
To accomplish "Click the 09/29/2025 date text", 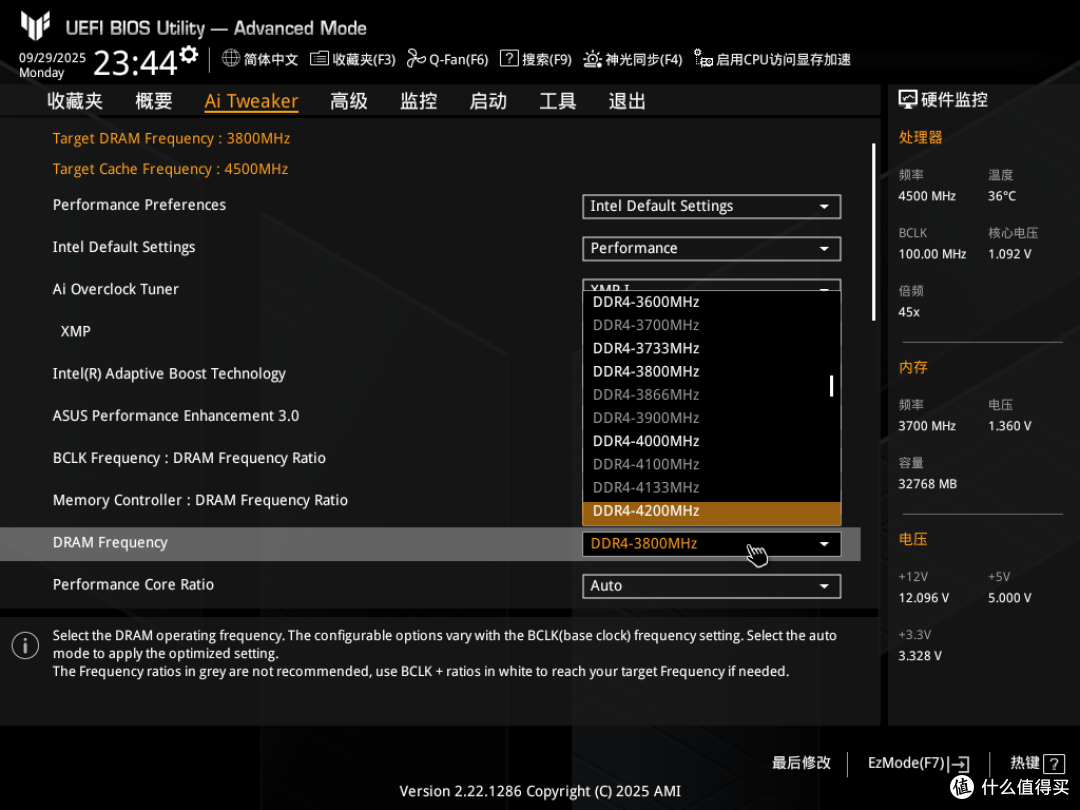I will pos(52,58).
